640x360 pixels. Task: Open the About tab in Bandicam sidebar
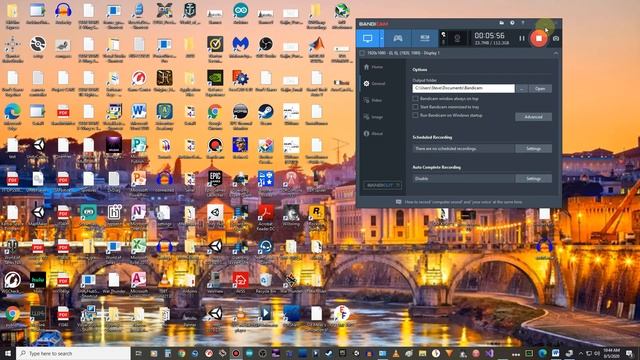tap(373, 133)
